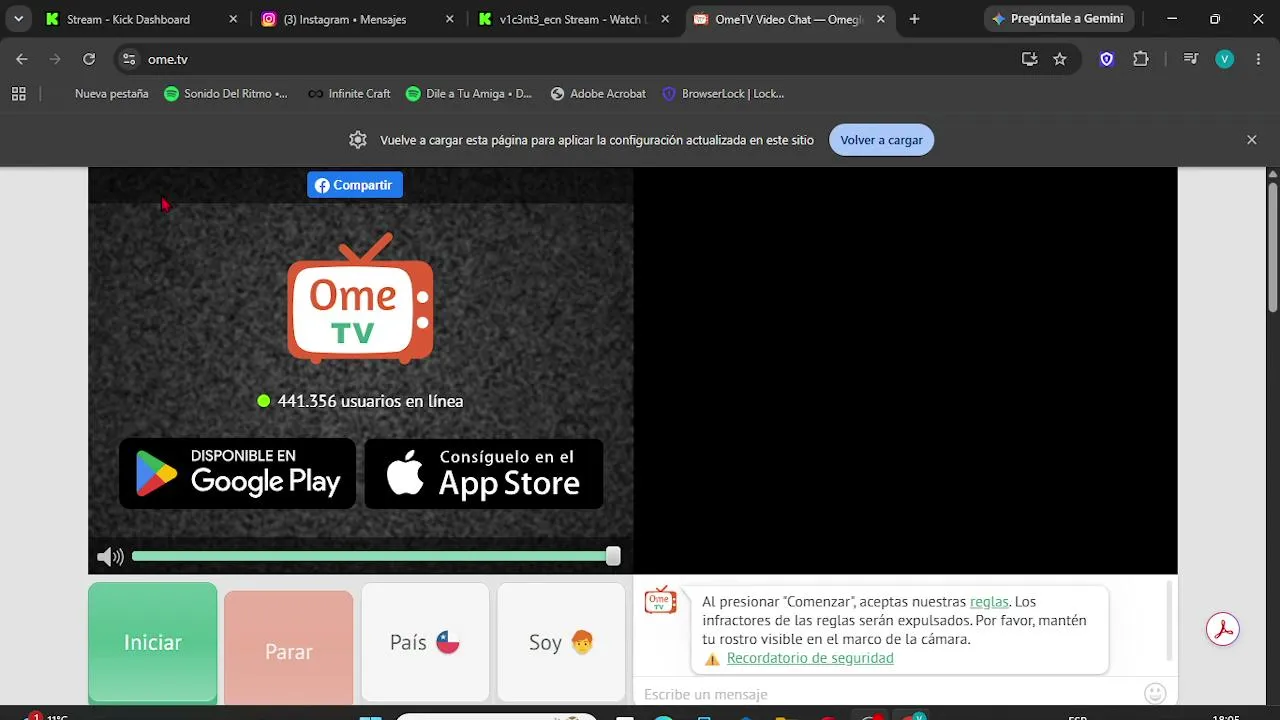Open the Extensions puzzle icon

point(1141,59)
